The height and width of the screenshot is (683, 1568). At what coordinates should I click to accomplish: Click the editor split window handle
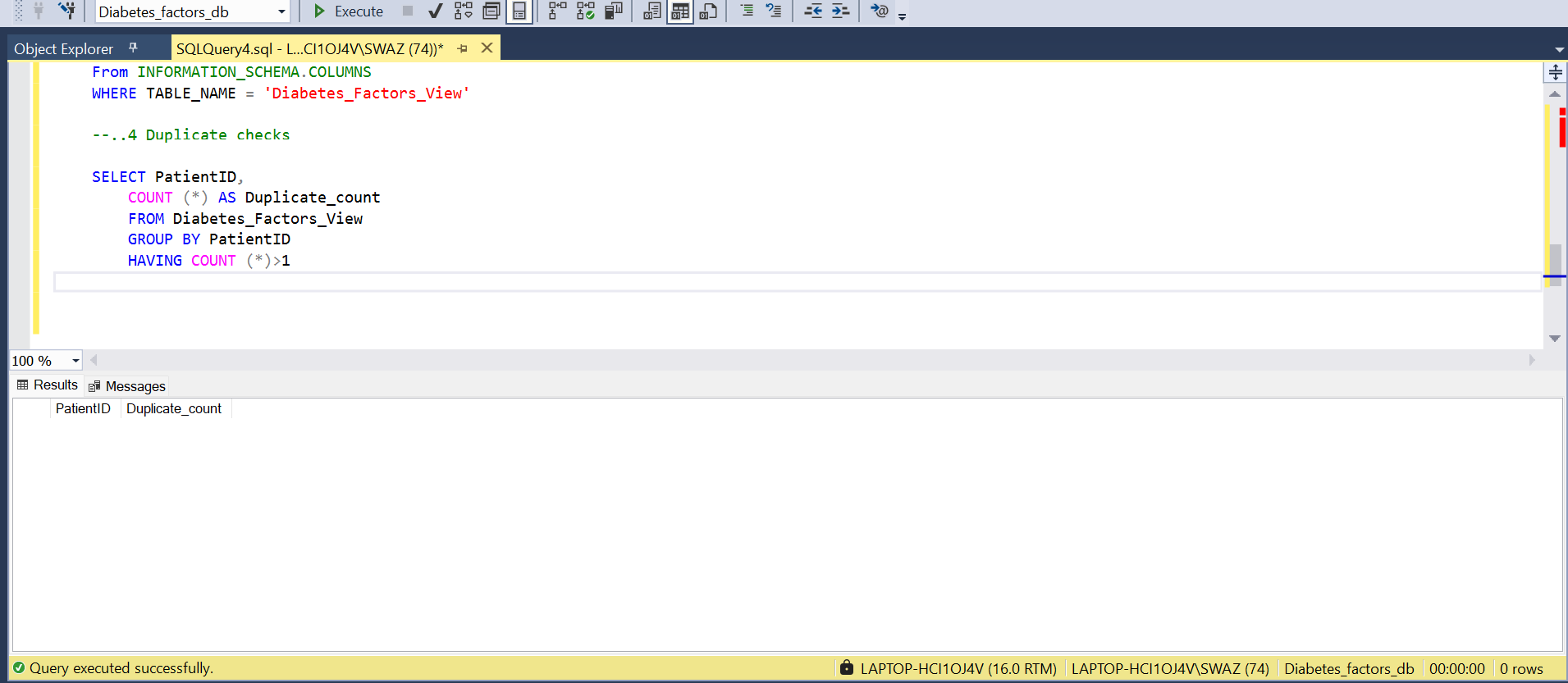pos(1555,72)
